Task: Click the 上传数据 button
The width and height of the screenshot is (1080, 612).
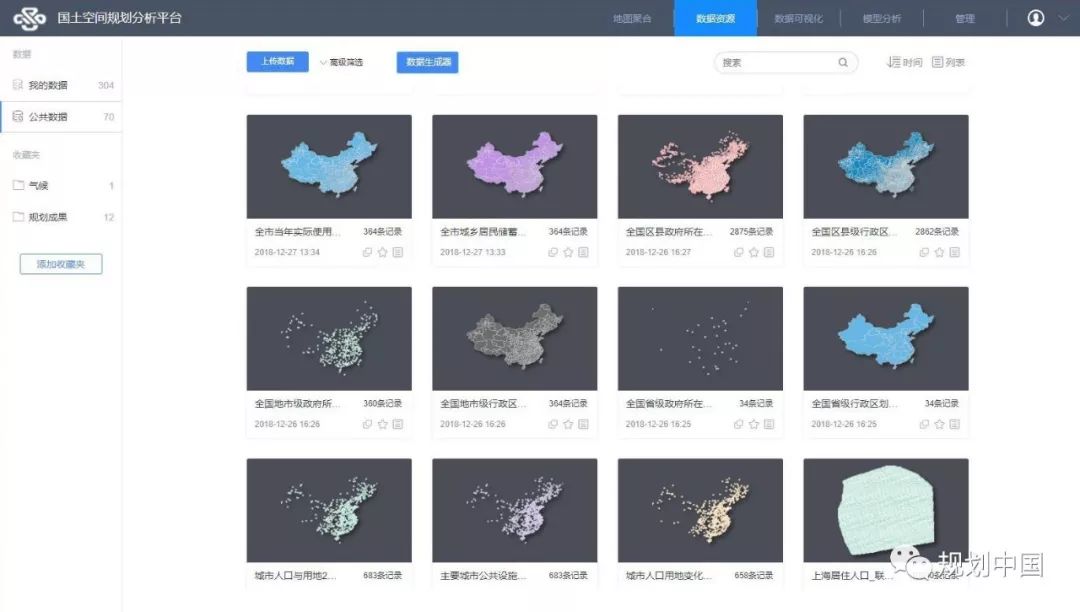Action: pyautogui.click(x=277, y=62)
